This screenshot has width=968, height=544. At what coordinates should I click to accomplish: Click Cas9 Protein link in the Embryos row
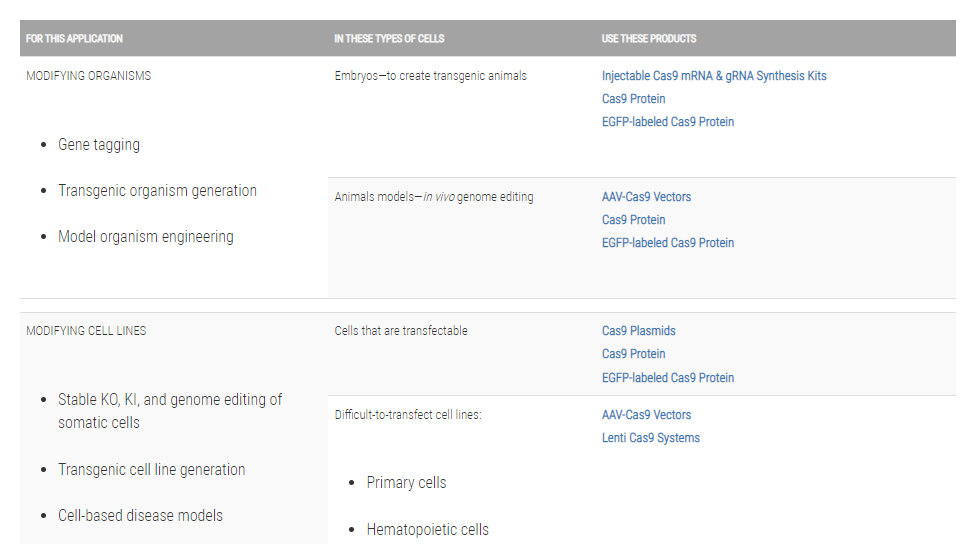point(633,99)
